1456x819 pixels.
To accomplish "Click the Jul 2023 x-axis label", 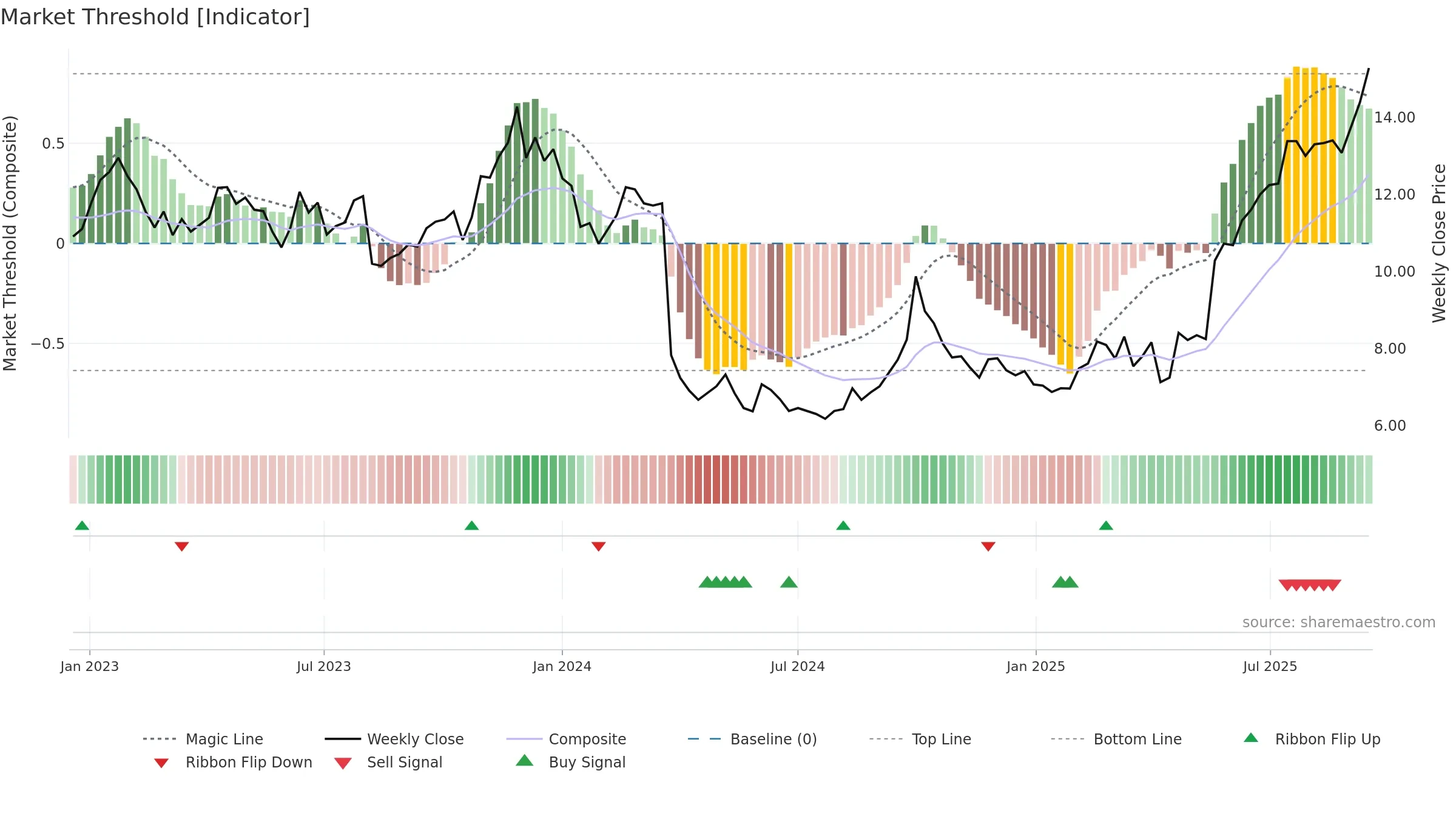I will coord(324,666).
